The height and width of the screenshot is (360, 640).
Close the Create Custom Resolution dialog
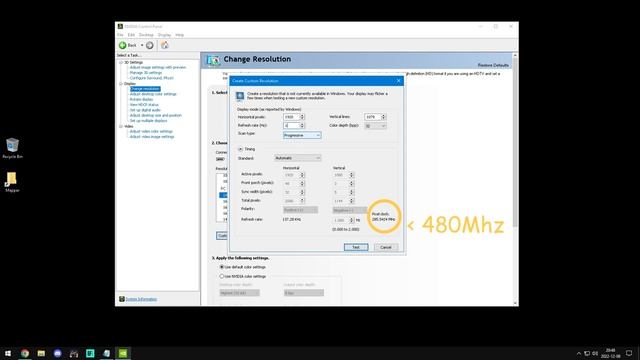tap(399, 81)
